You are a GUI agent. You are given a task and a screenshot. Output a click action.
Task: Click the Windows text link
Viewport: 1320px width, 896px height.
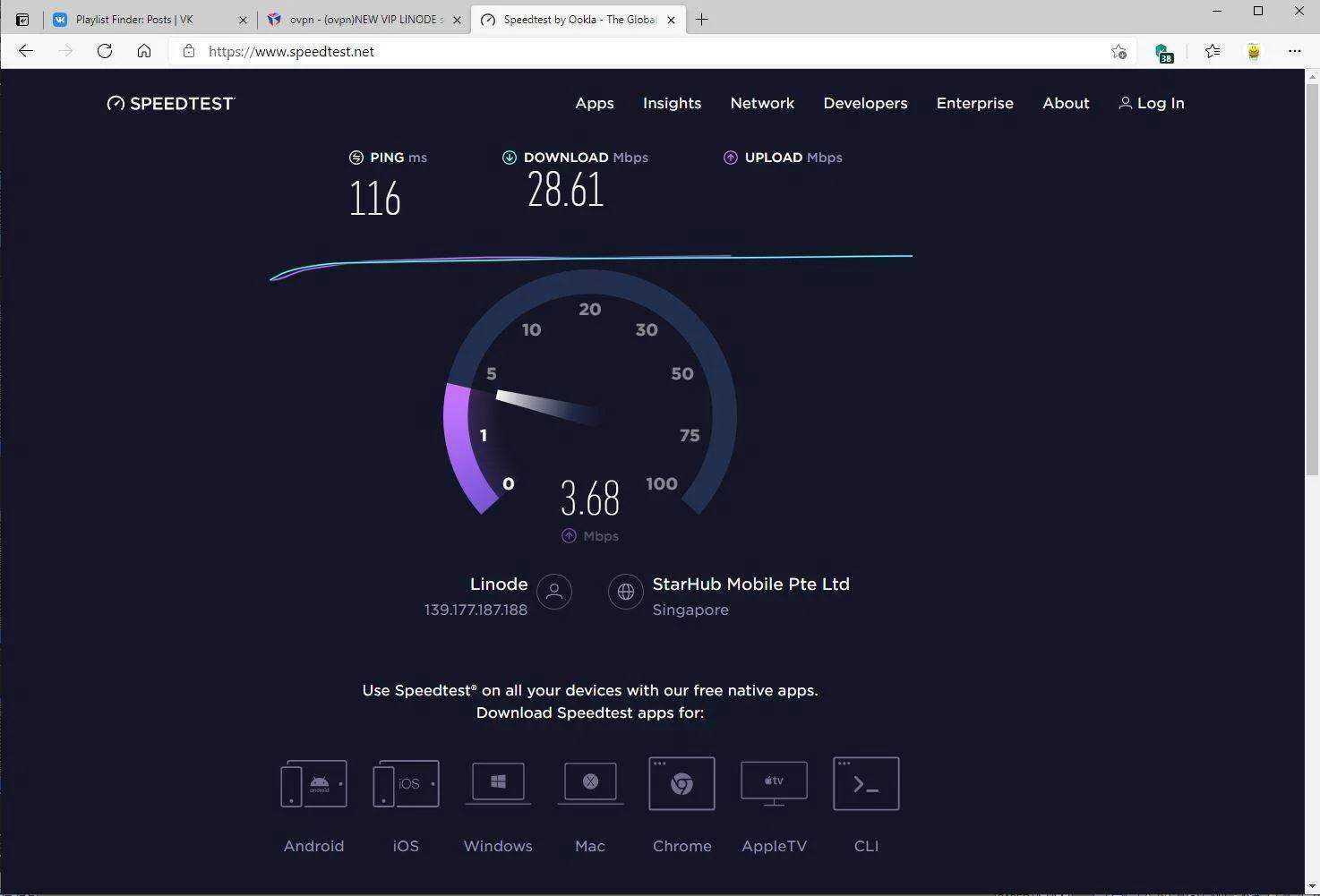498,847
